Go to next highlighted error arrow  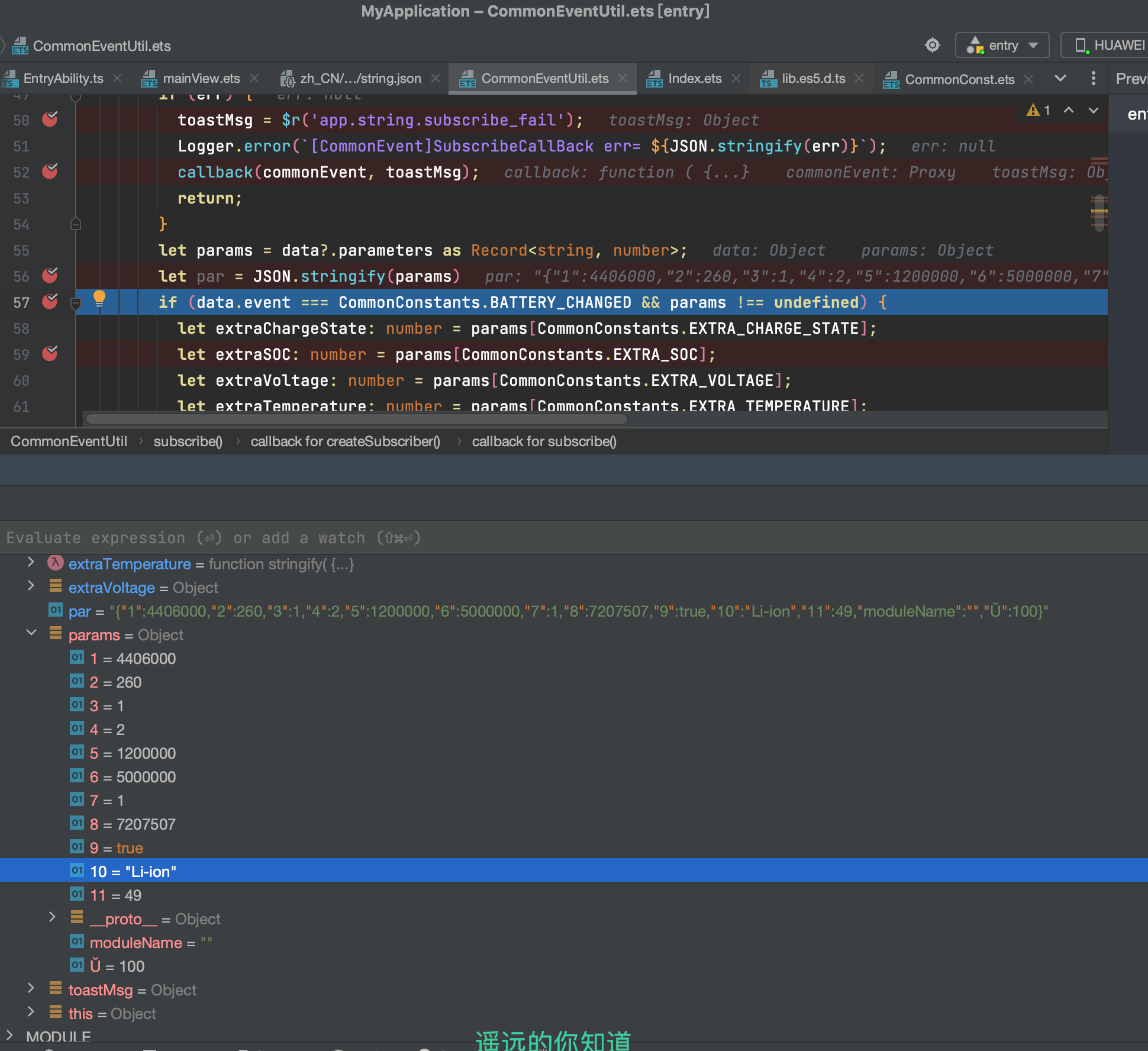tap(1094, 110)
